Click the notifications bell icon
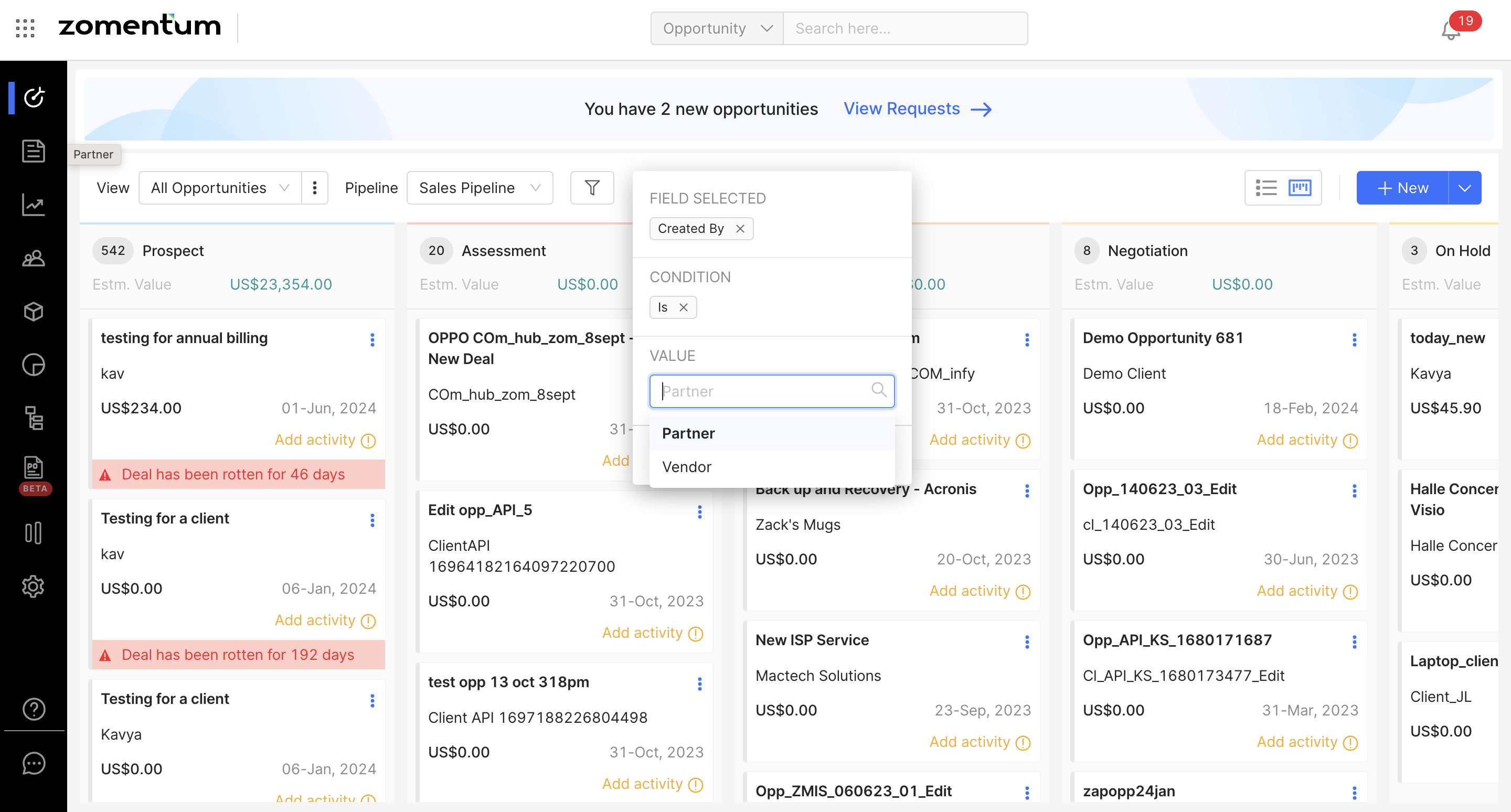Image resolution: width=1511 pixels, height=812 pixels. click(x=1451, y=30)
